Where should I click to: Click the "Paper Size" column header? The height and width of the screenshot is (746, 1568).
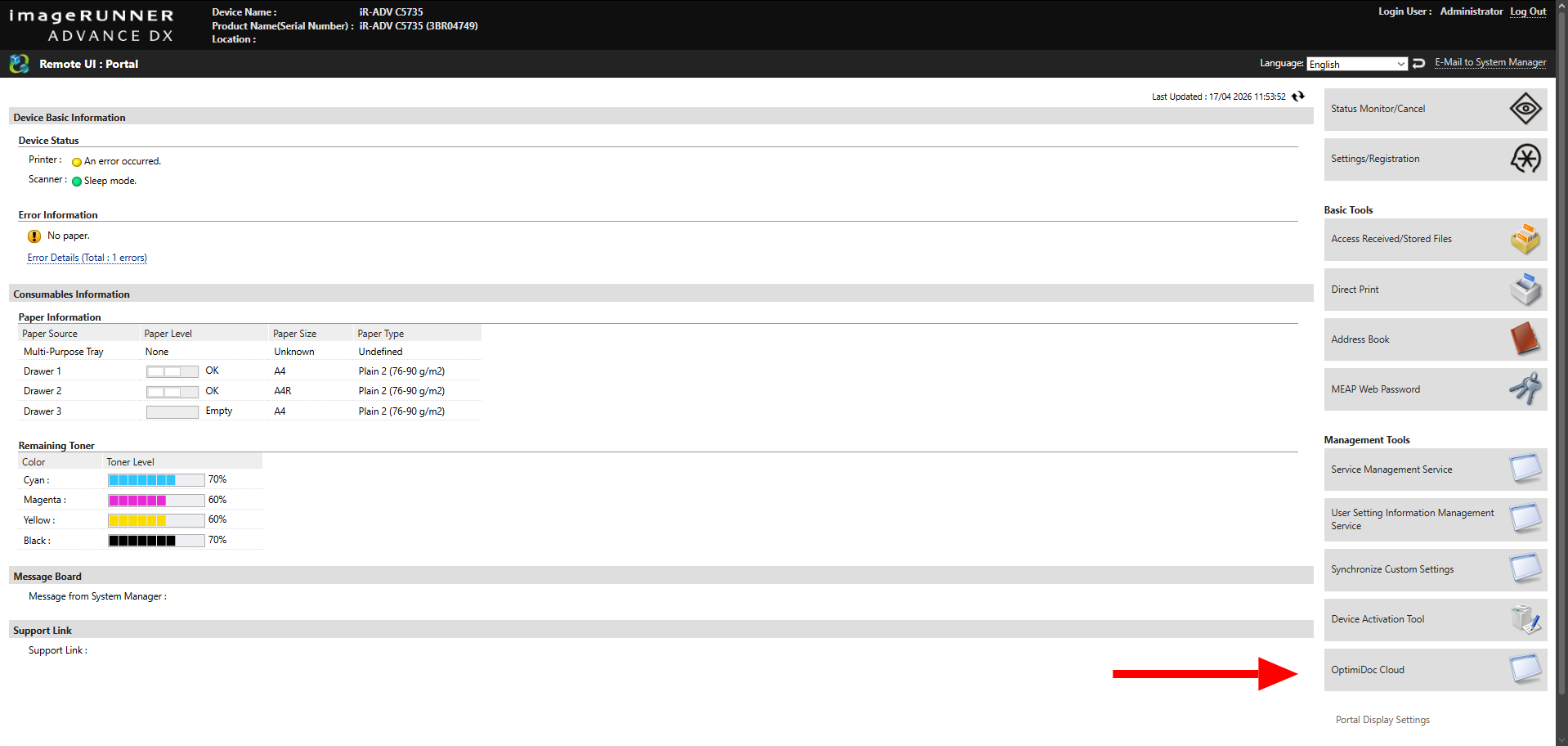295,334
